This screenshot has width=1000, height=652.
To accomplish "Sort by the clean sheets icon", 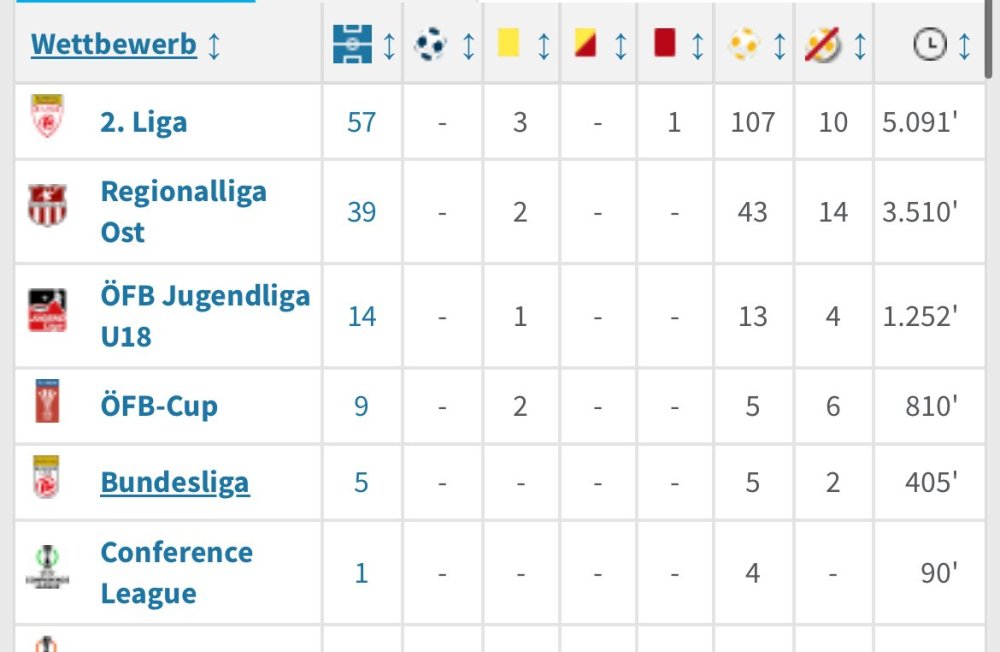I will [823, 45].
